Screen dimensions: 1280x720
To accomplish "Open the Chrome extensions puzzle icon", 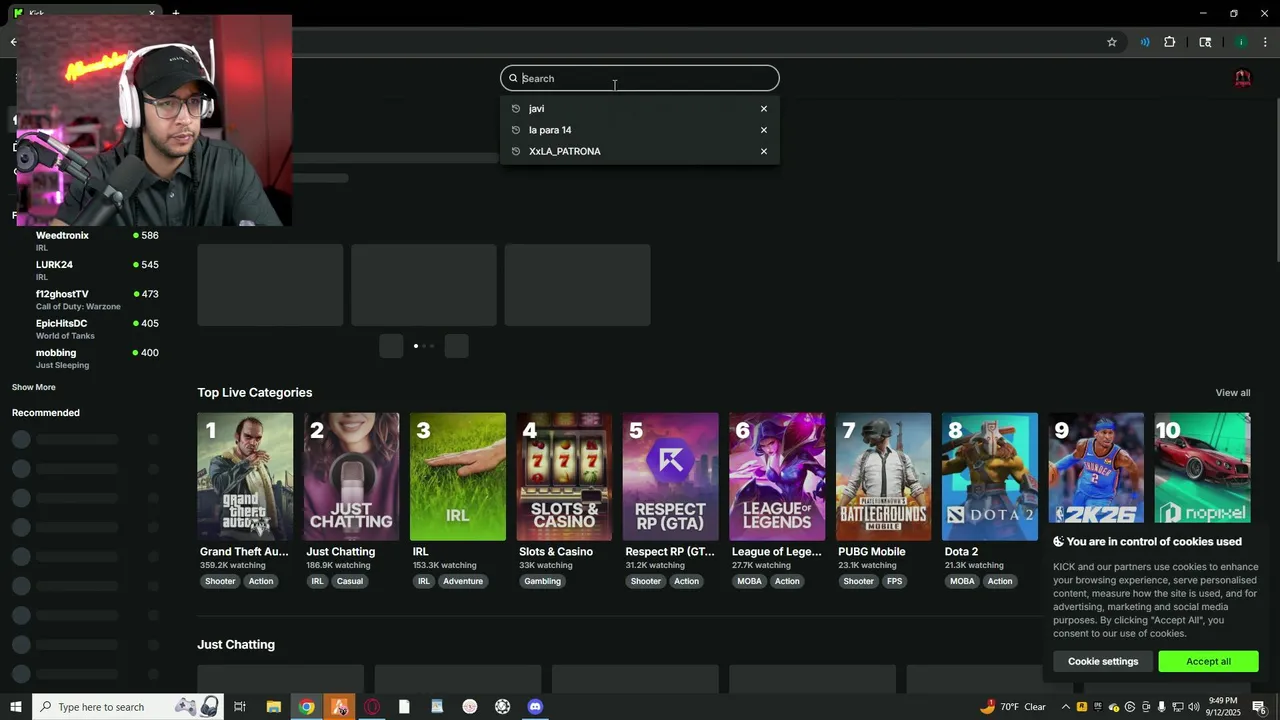I will pyautogui.click(x=1170, y=42).
